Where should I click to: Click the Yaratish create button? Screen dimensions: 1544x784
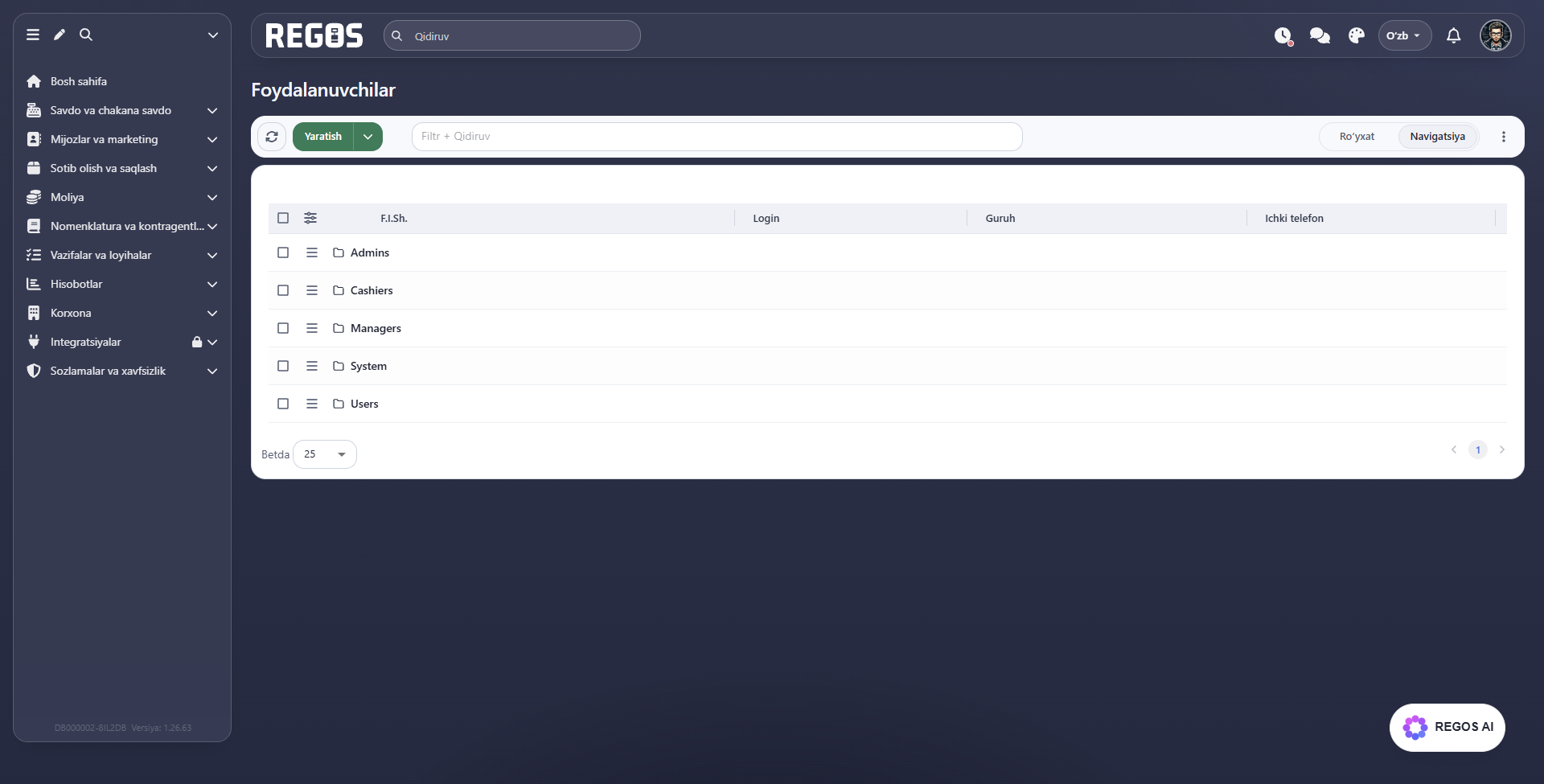(x=322, y=137)
